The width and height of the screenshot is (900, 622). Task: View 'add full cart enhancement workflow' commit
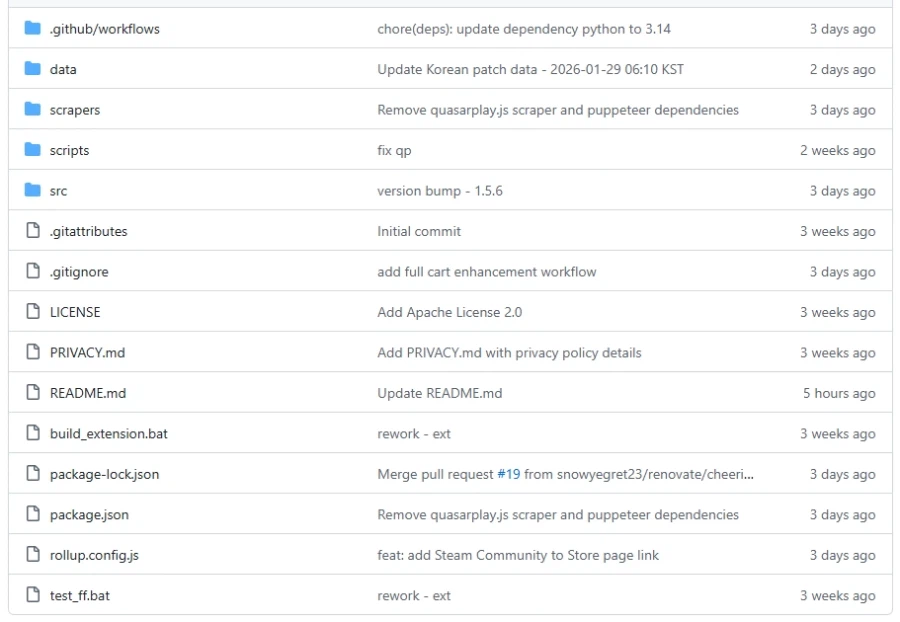[x=486, y=272]
